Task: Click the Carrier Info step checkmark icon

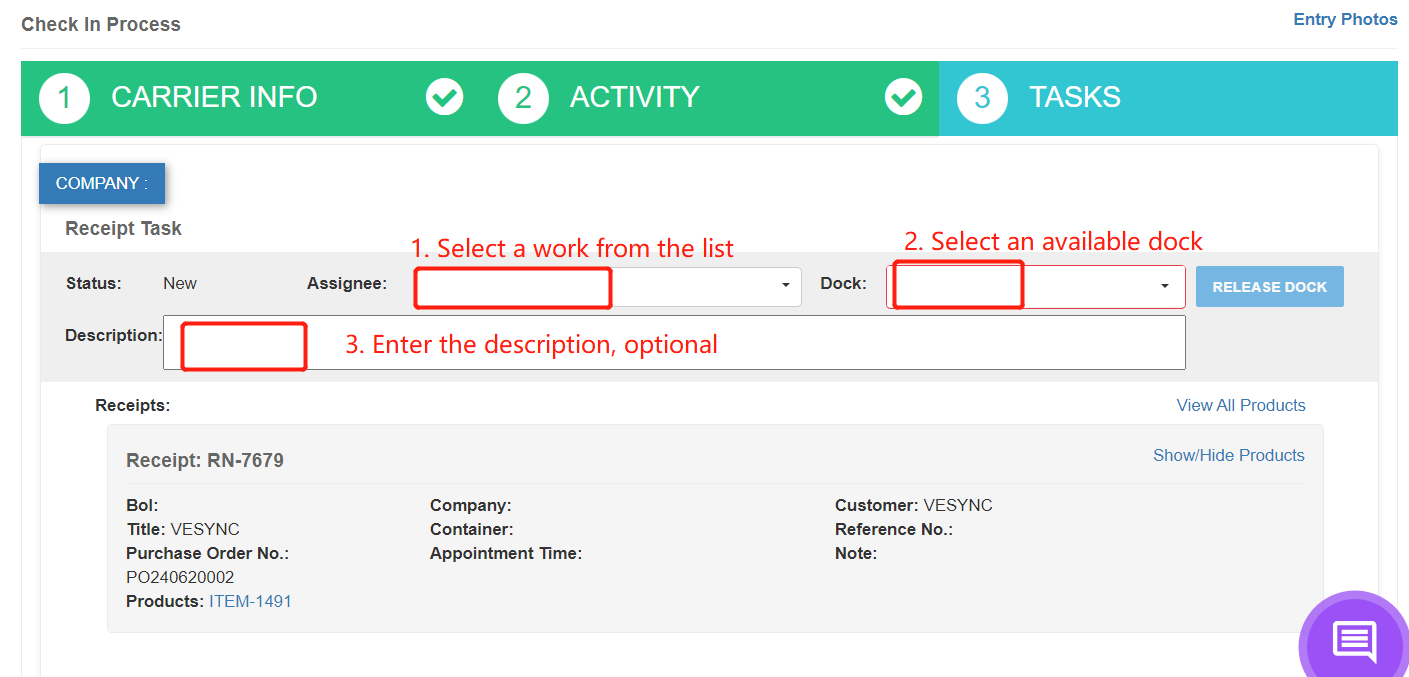Action: click(444, 97)
